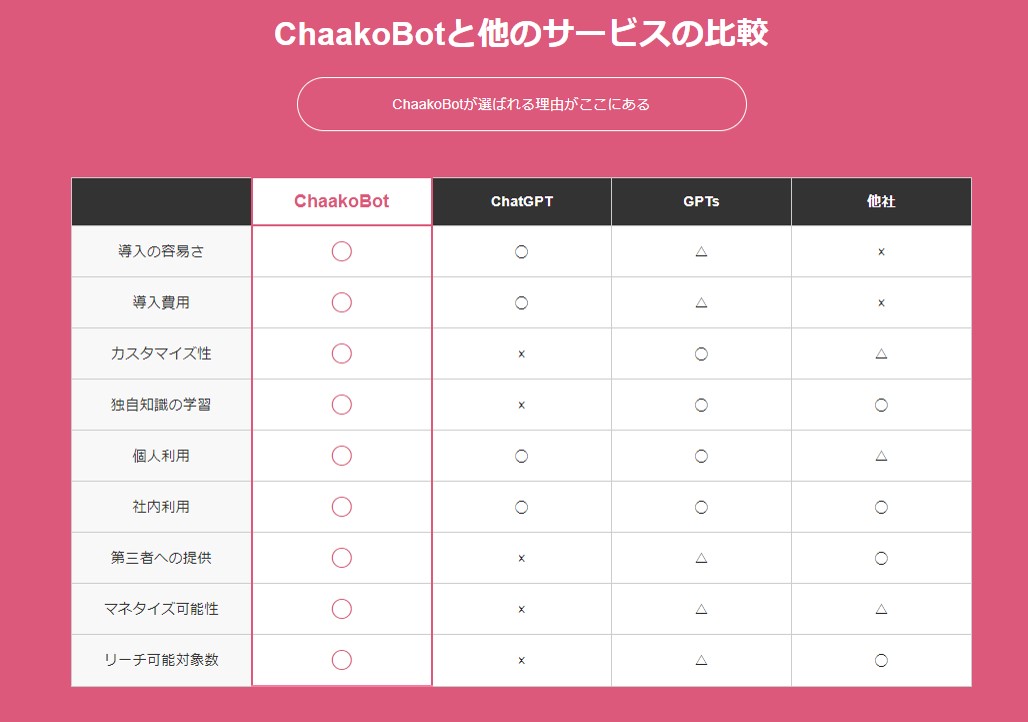1028x722 pixels.
Task: Select the ChaakoBot column header
Action: pos(341,201)
